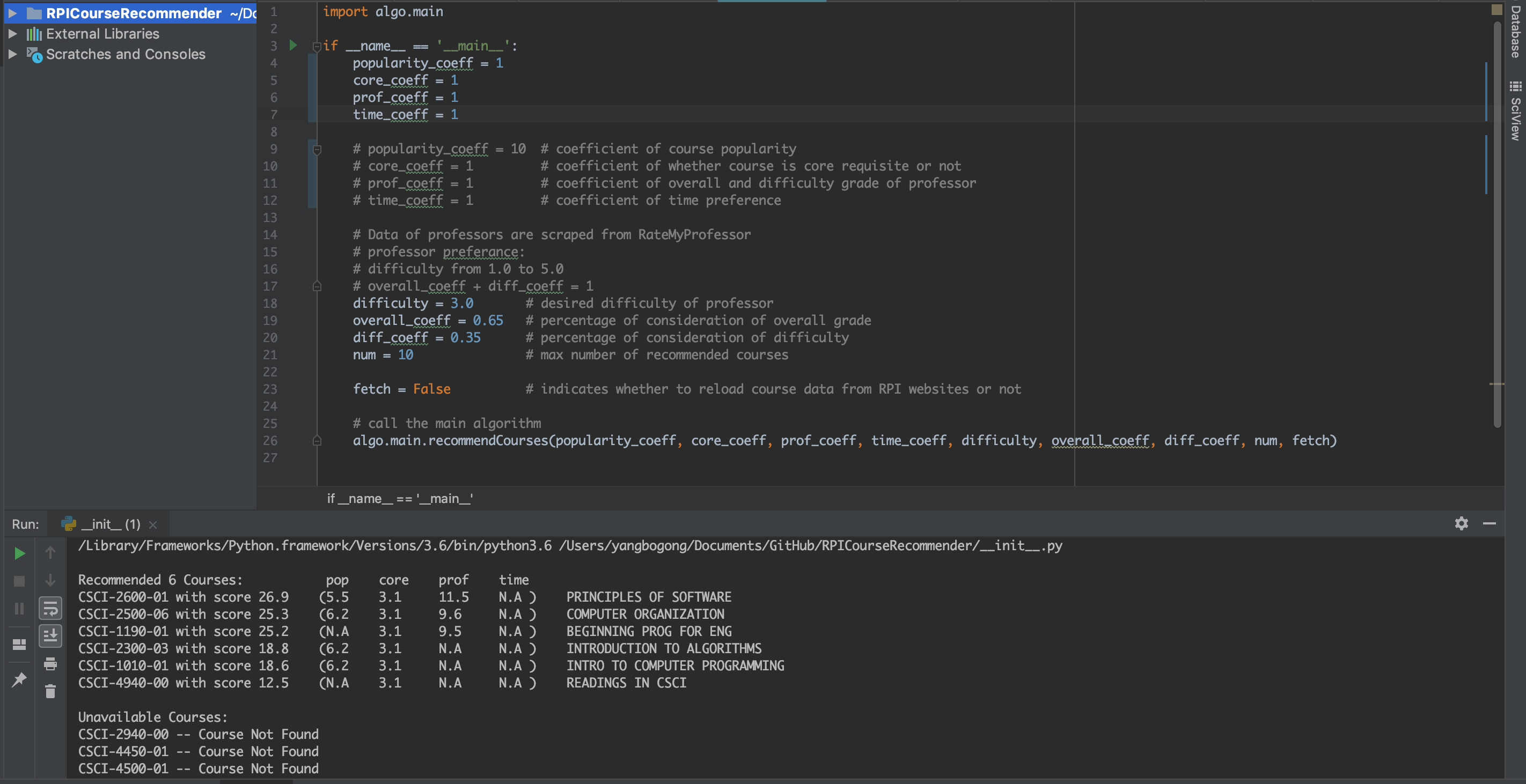Click the editor vertical scrollbar
The height and width of the screenshot is (784, 1526).
1497,237
